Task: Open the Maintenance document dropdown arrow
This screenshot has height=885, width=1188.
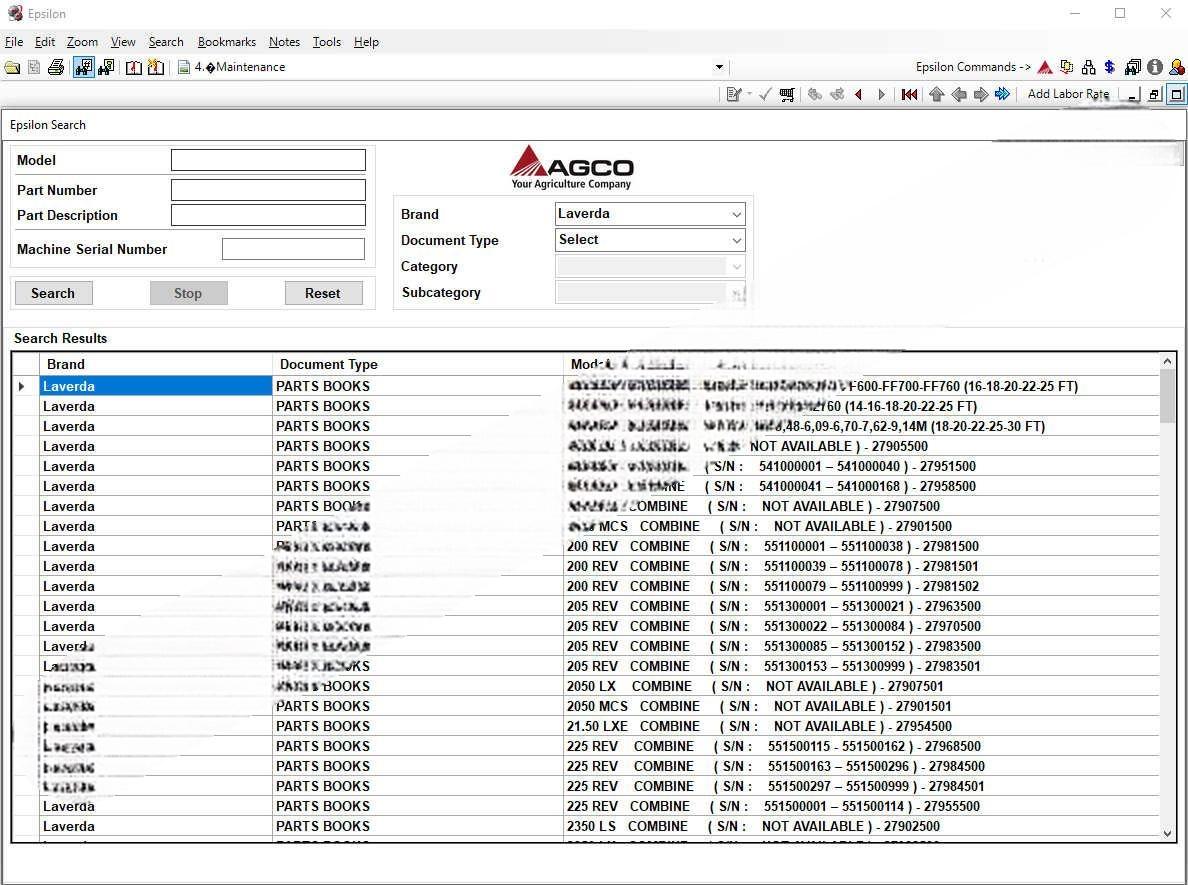Action: 719,68
